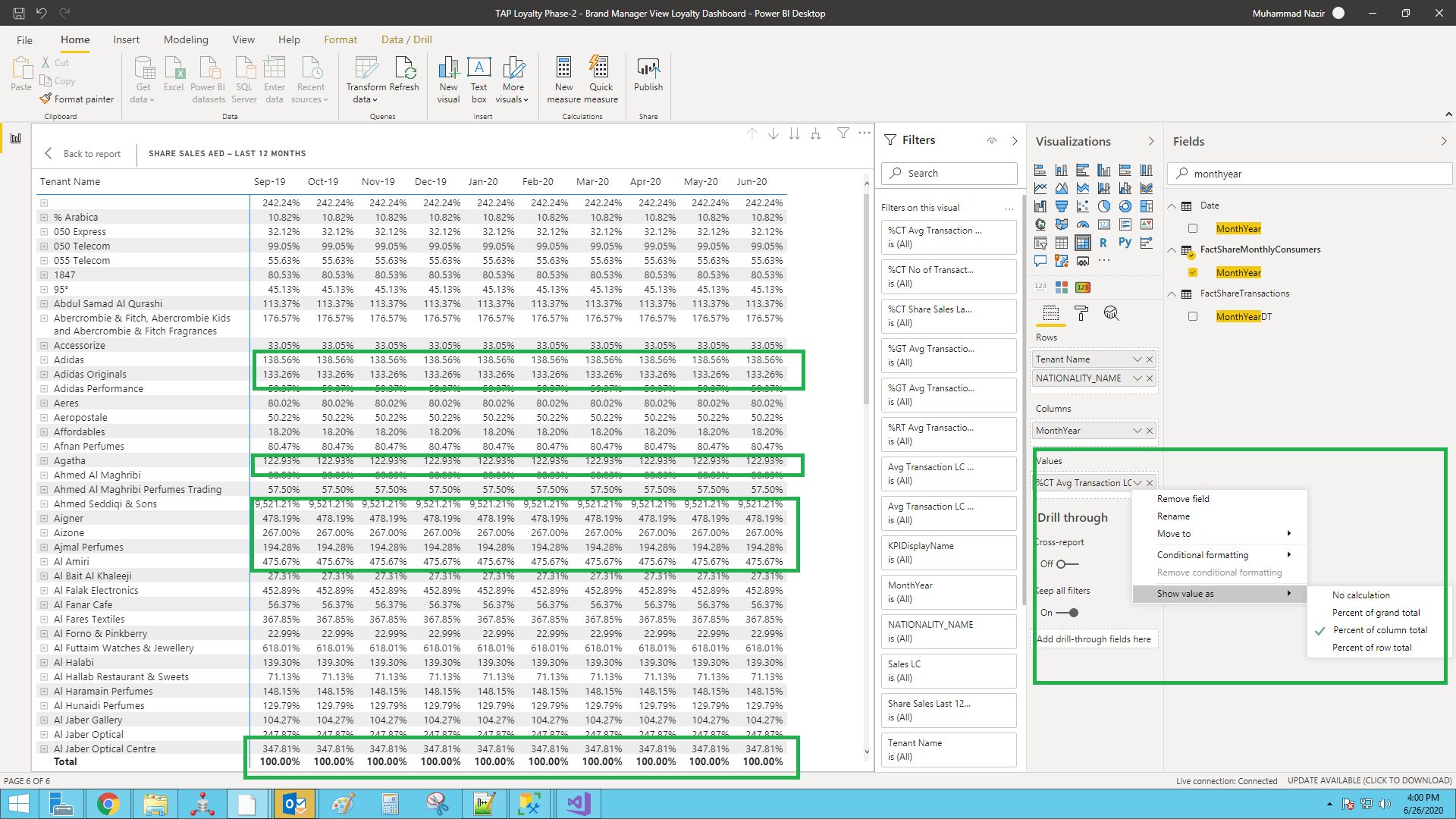Collapse the FactShareTransactions table
The height and width of the screenshot is (819, 1456).
[1172, 293]
